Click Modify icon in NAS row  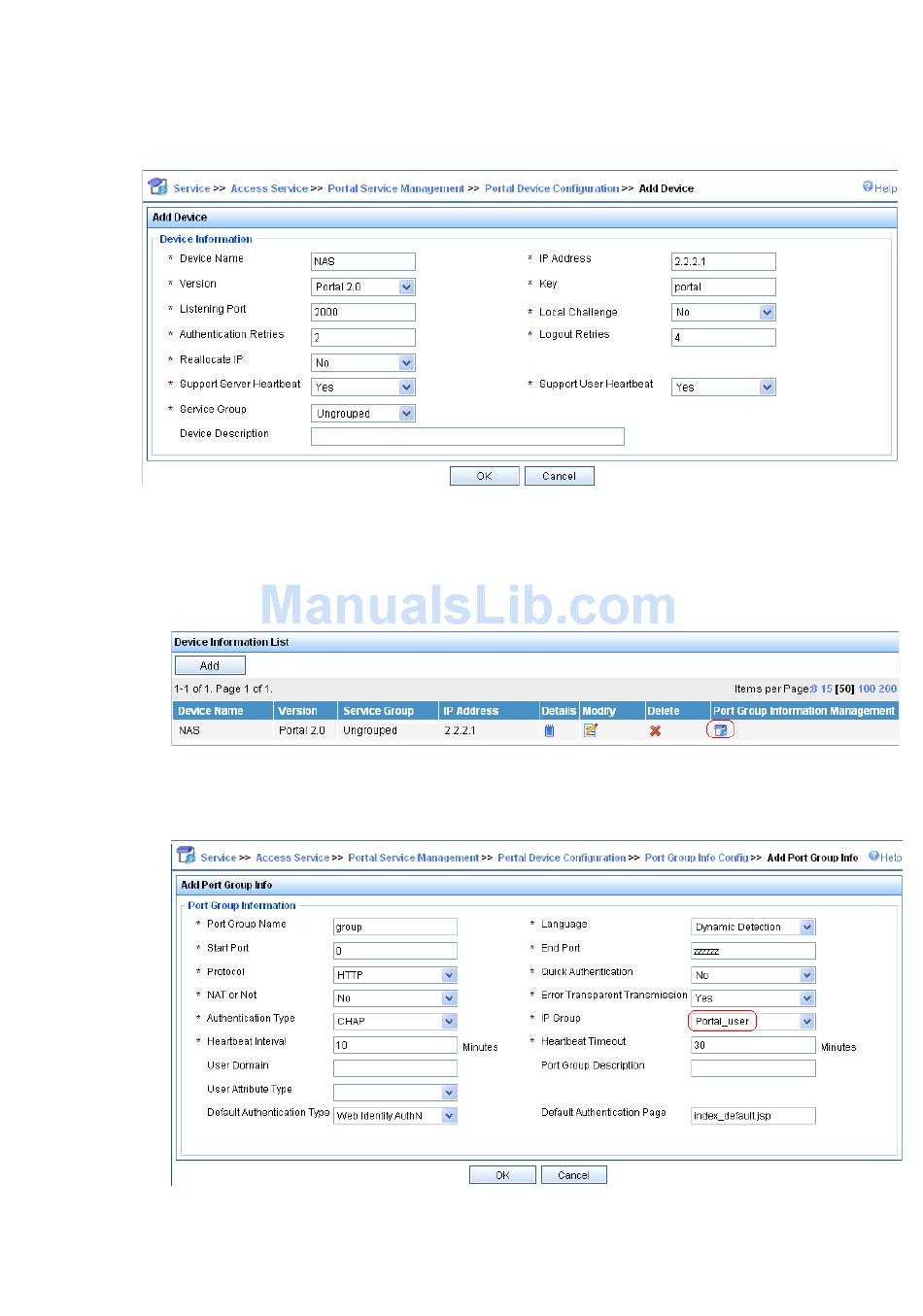coord(591,730)
